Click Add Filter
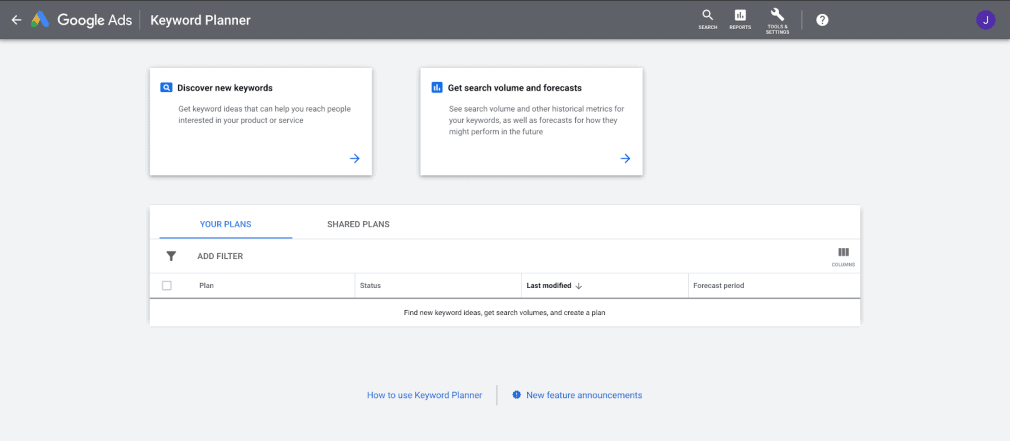1010x441 pixels. pyautogui.click(x=220, y=256)
